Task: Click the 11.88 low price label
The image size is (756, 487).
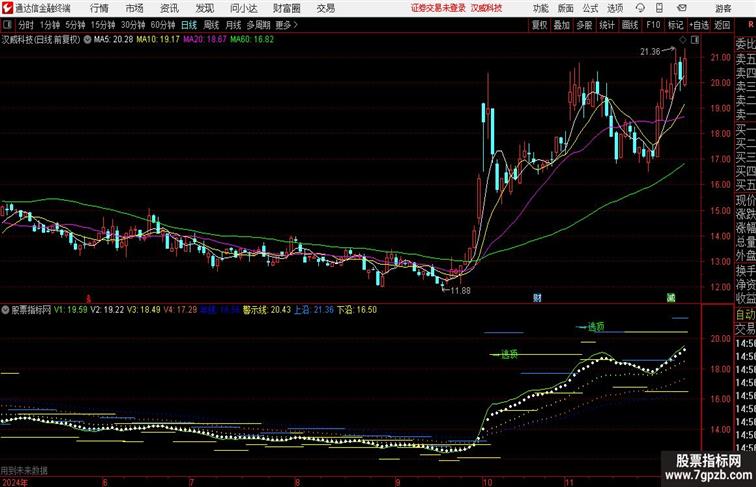Action: (460, 291)
